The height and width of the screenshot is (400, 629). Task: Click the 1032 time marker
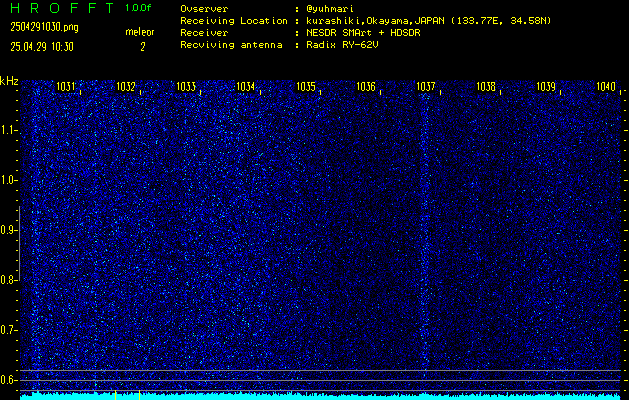coord(126,87)
